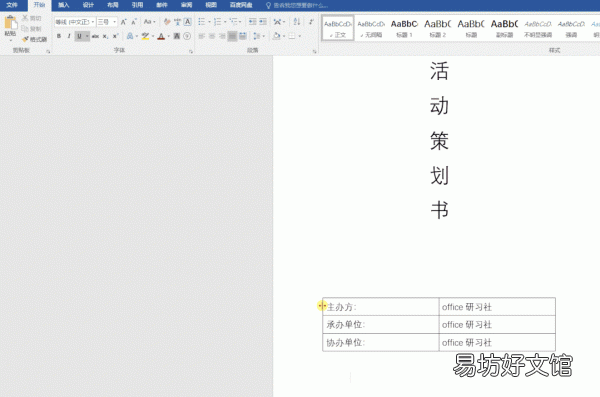The image size is (600, 397).
Task: Open the Change Case Aa dropdown
Action: tap(150, 22)
